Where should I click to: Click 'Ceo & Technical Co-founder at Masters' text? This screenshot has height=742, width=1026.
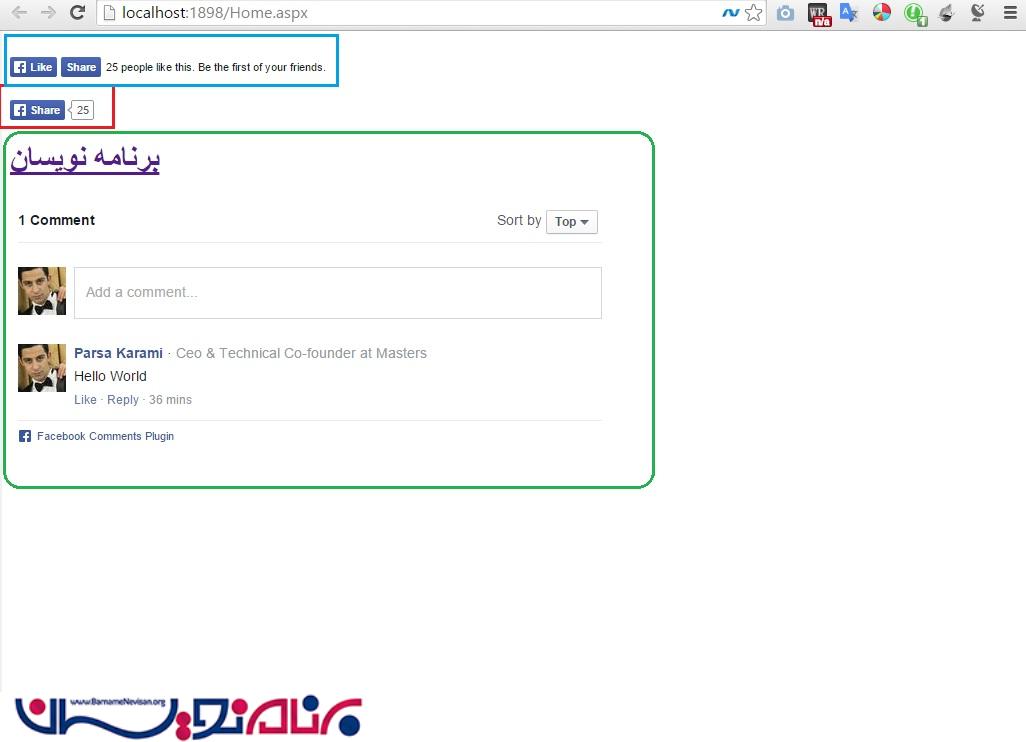pyautogui.click(x=302, y=353)
